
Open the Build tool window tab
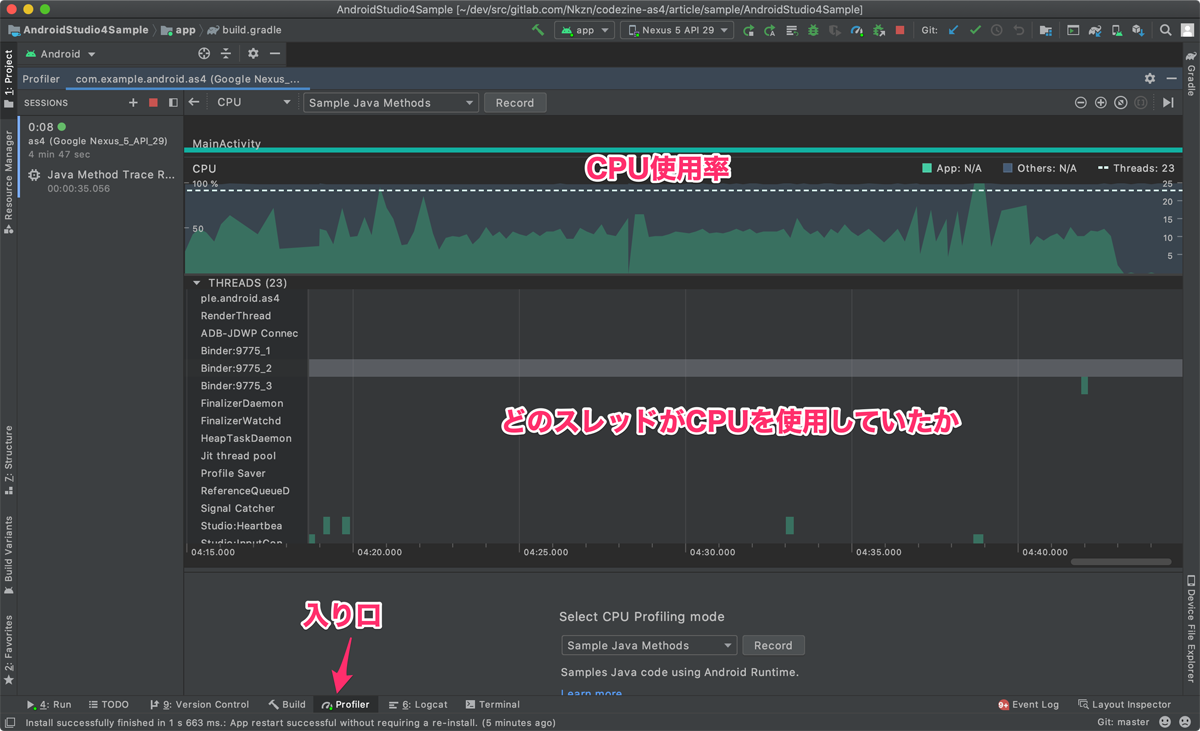287,704
